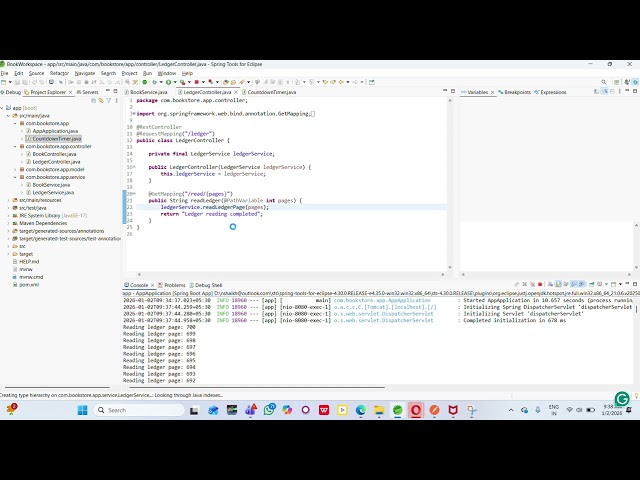
Task: Click the Search magnifier icon in top-right toolbar
Action: [x=604, y=82]
